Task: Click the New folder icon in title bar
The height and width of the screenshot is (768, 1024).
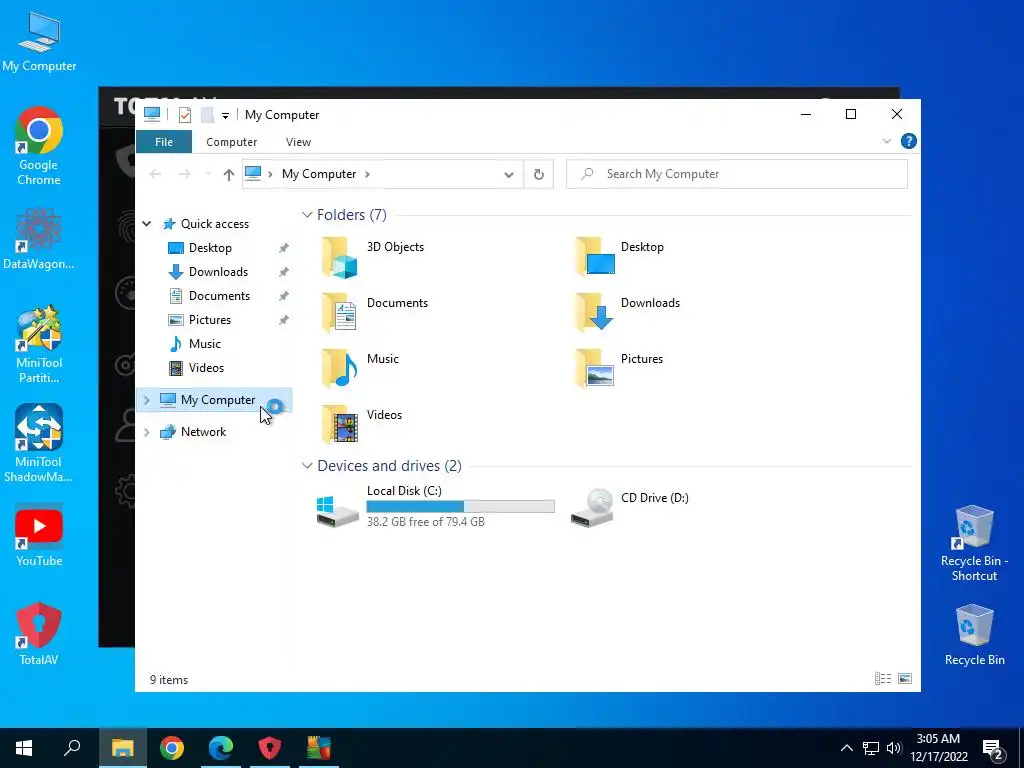Action: pyautogui.click(x=207, y=115)
